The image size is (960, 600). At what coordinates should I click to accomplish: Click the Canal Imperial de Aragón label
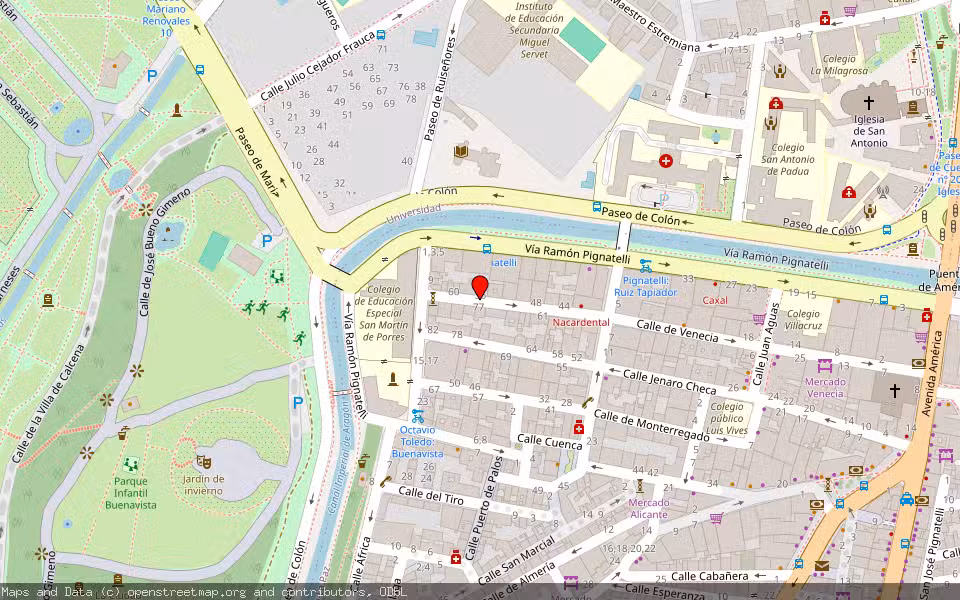click(x=338, y=459)
